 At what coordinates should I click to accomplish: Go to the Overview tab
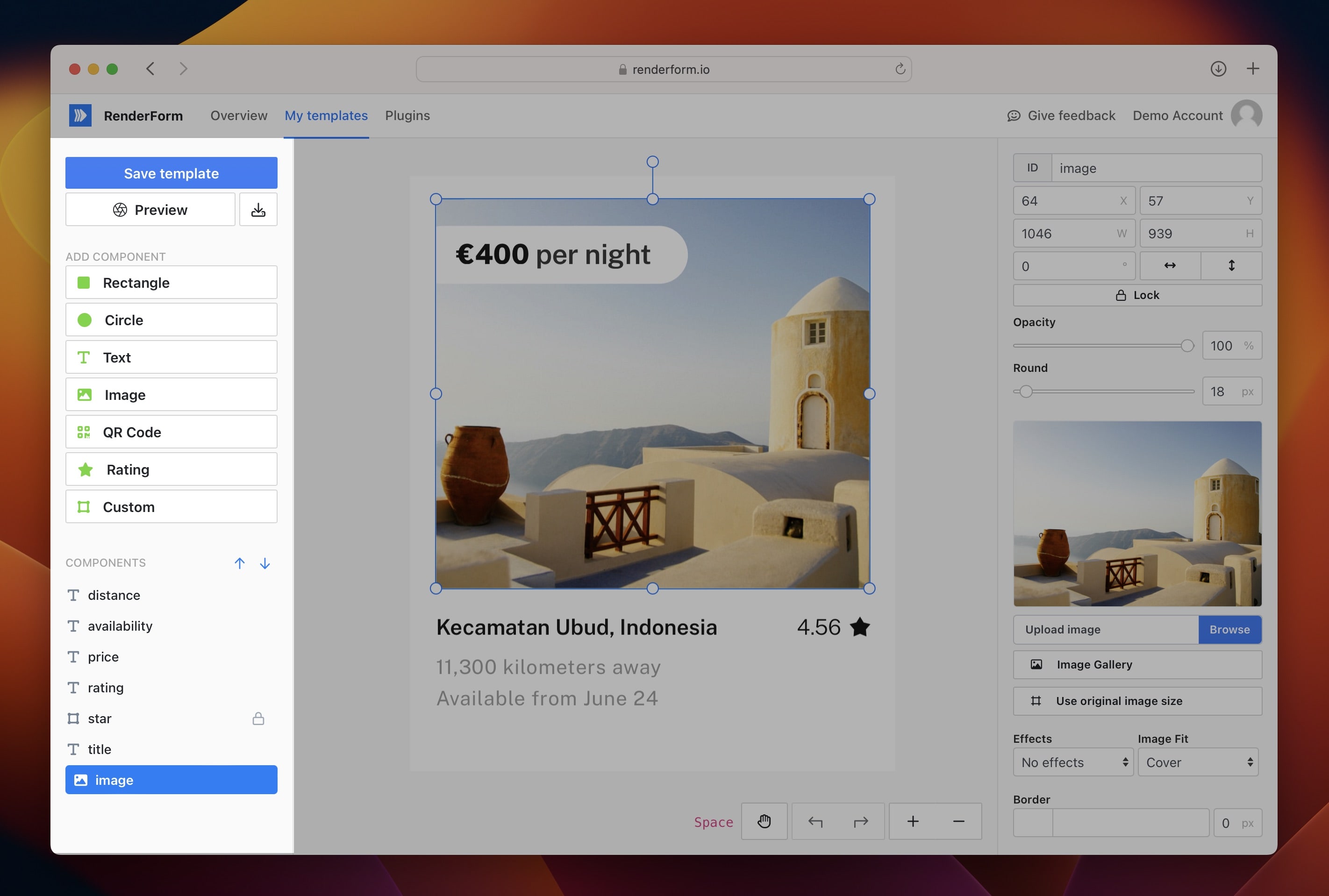coord(238,115)
